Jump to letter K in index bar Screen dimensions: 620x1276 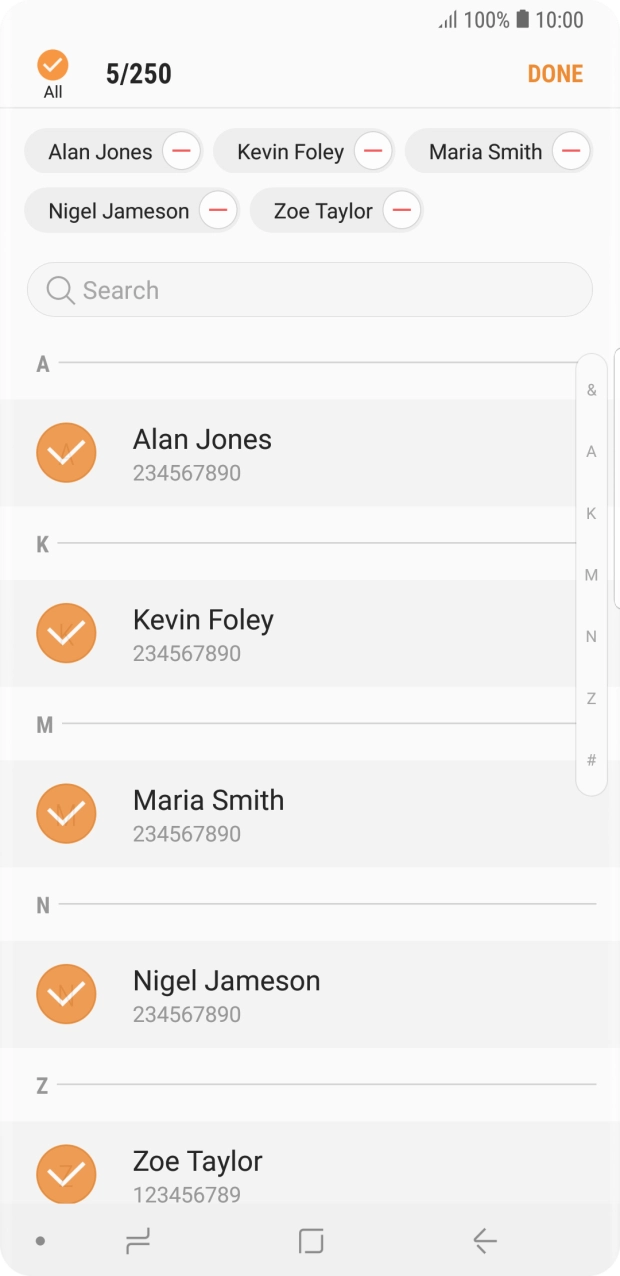pyautogui.click(x=591, y=513)
